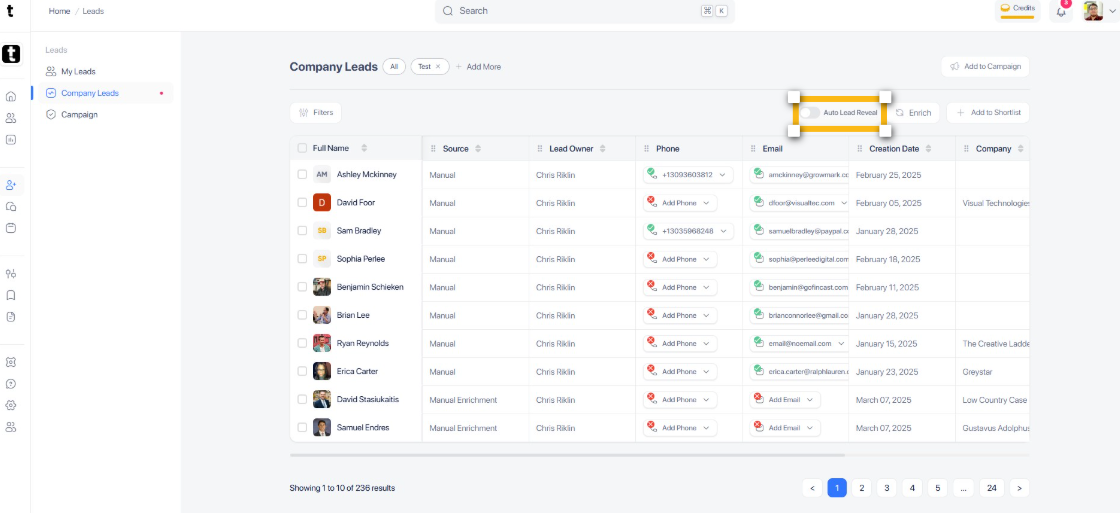
Task: Click the search magnifier icon
Action: (x=448, y=11)
